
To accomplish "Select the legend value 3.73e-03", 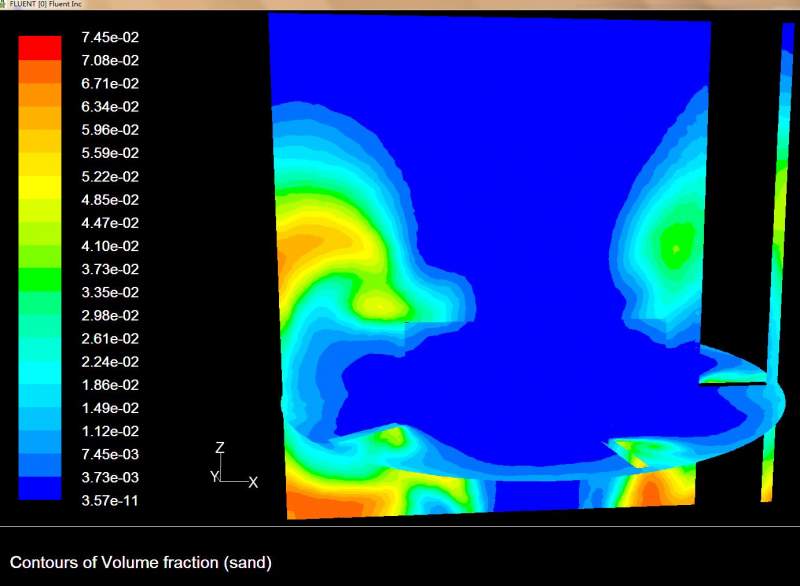I will click(110, 478).
